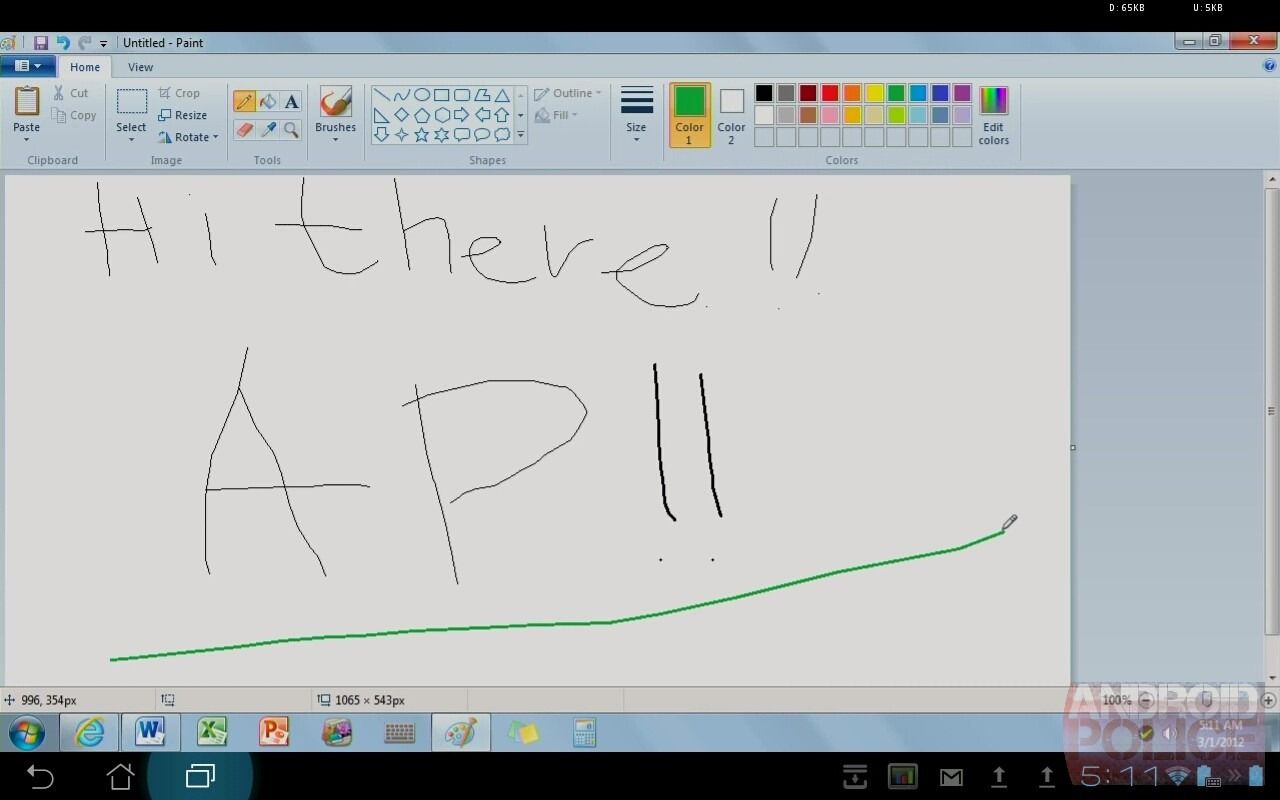This screenshot has width=1280, height=800.
Task: Select the Oval shape from the Shapes gallery
Action: 422,95
